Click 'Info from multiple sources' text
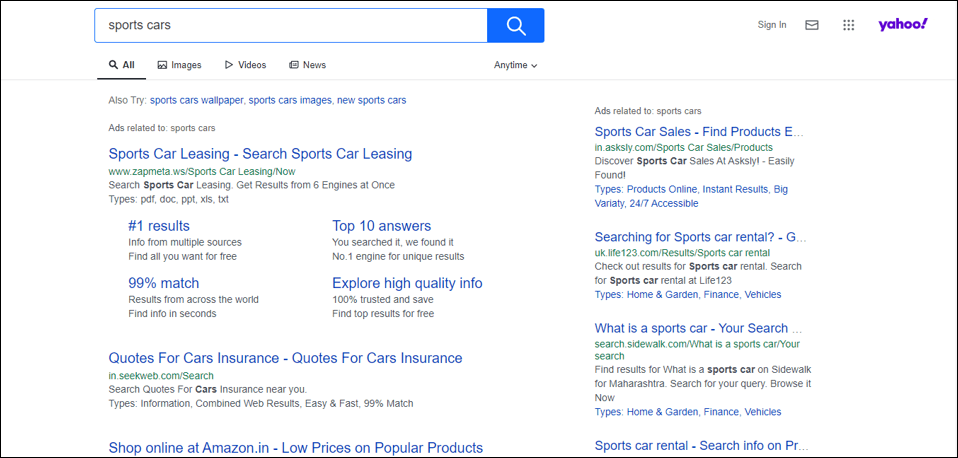The image size is (958, 458). tap(185, 242)
